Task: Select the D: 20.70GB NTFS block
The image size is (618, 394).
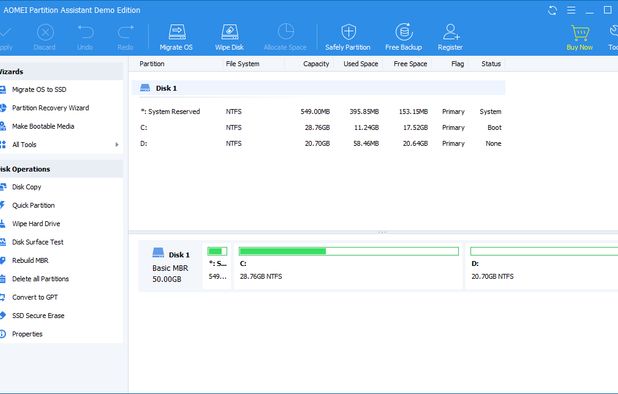Action: coord(542,266)
